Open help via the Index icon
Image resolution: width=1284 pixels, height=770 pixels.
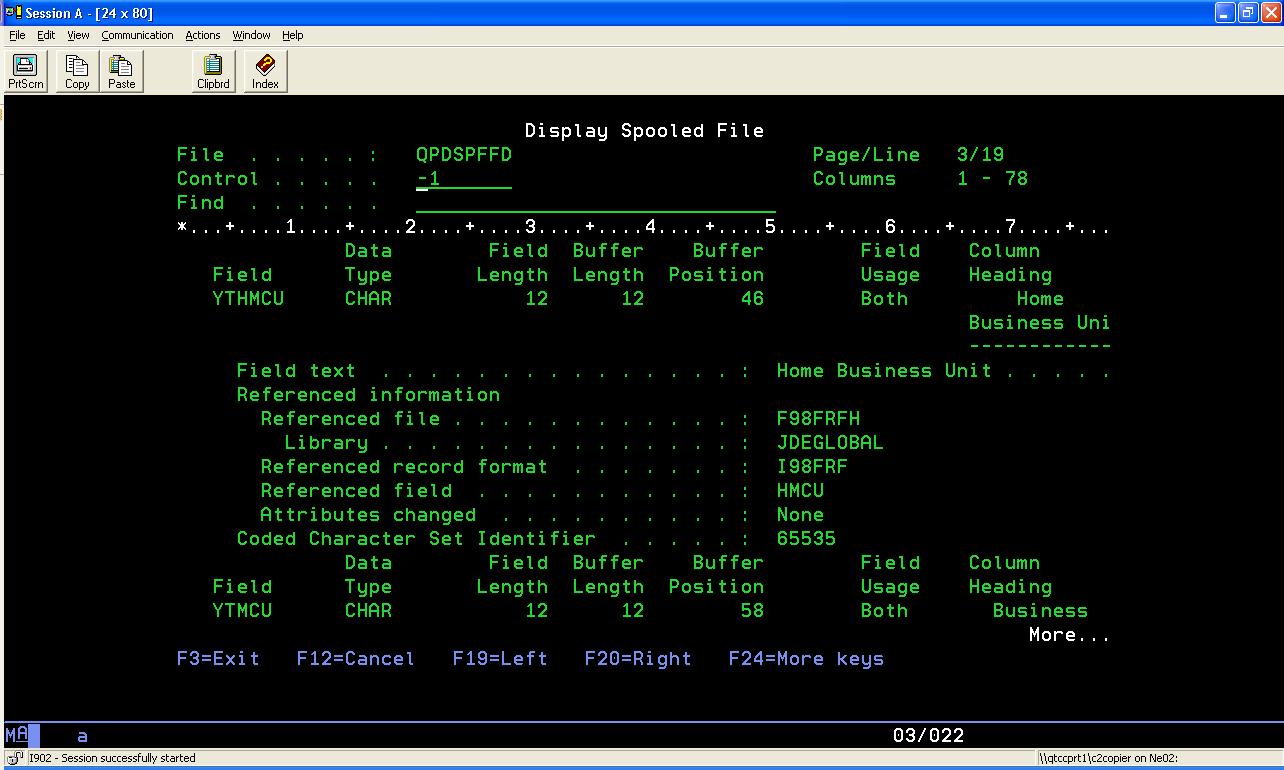pos(264,70)
